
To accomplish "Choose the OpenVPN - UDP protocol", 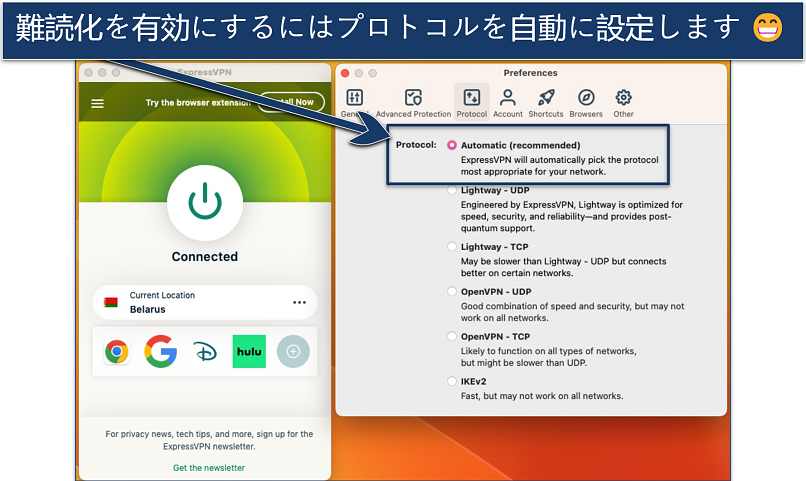I will pos(452,291).
